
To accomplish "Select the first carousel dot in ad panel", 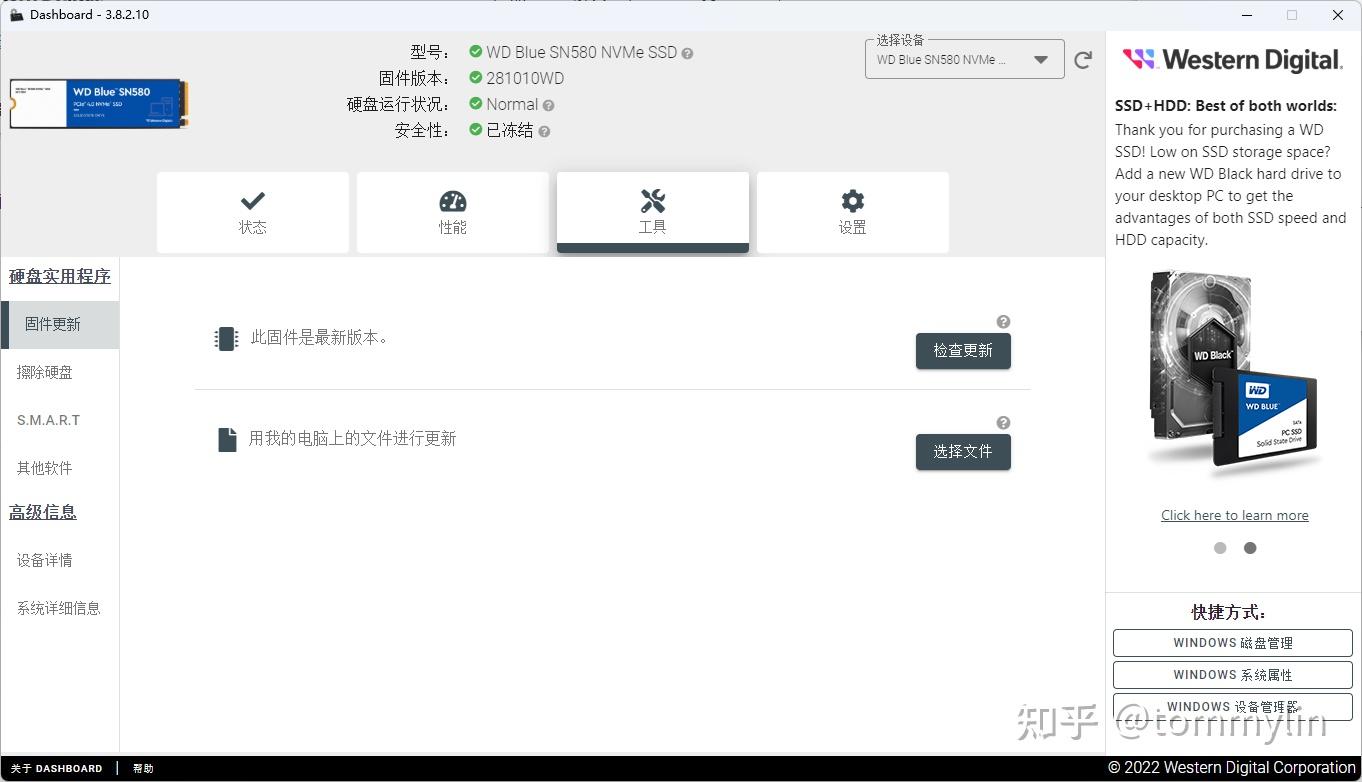I will pyautogui.click(x=1220, y=548).
